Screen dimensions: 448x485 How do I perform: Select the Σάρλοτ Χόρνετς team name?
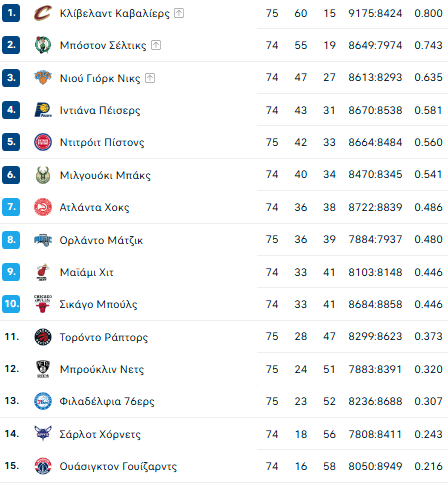(100, 434)
